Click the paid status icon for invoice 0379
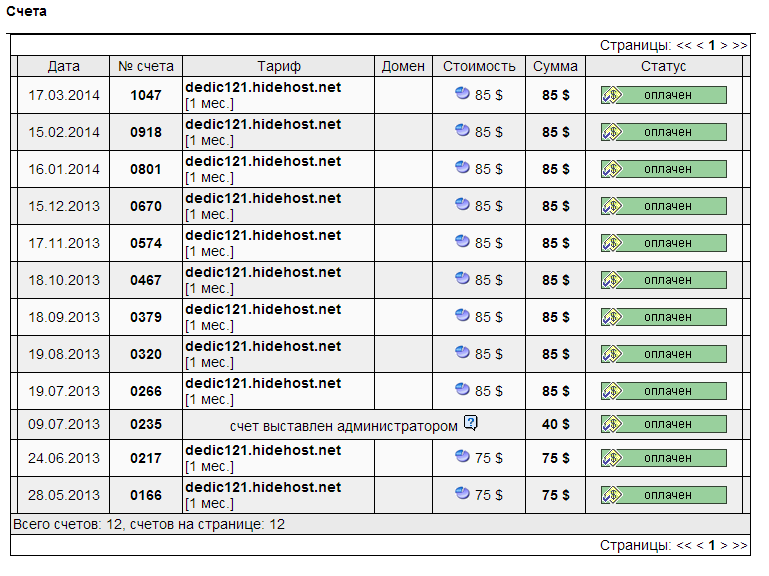The height and width of the screenshot is (576, 769). [x=612, y=317]
